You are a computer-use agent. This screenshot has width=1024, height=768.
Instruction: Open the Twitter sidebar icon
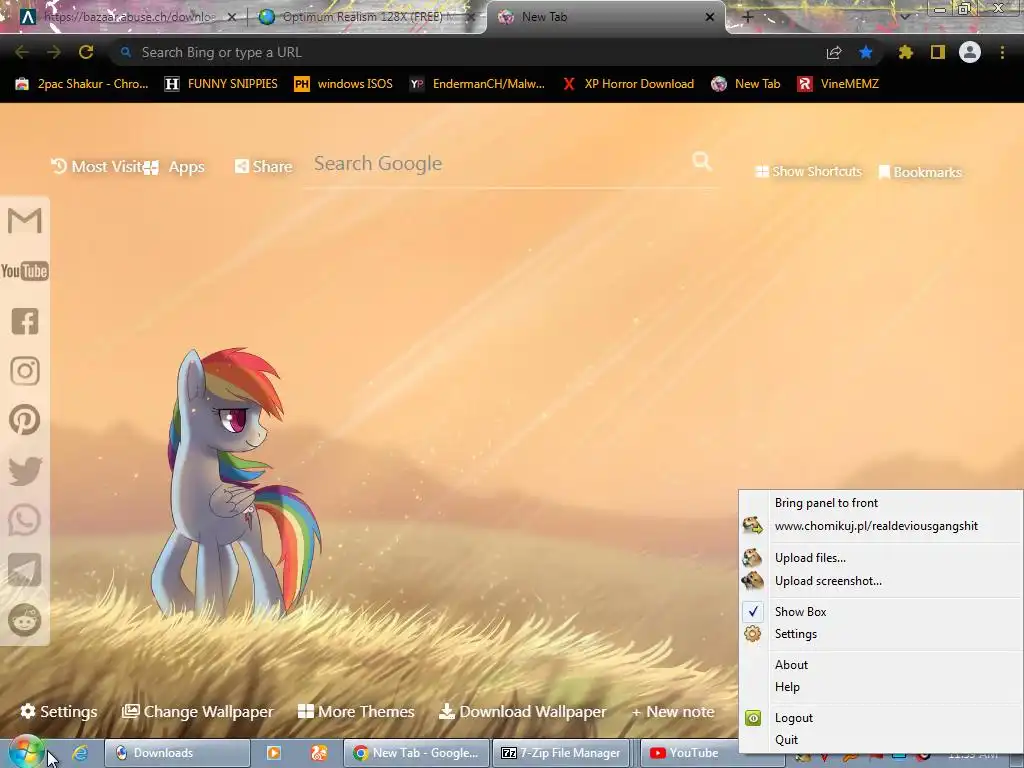coord(25,471)
